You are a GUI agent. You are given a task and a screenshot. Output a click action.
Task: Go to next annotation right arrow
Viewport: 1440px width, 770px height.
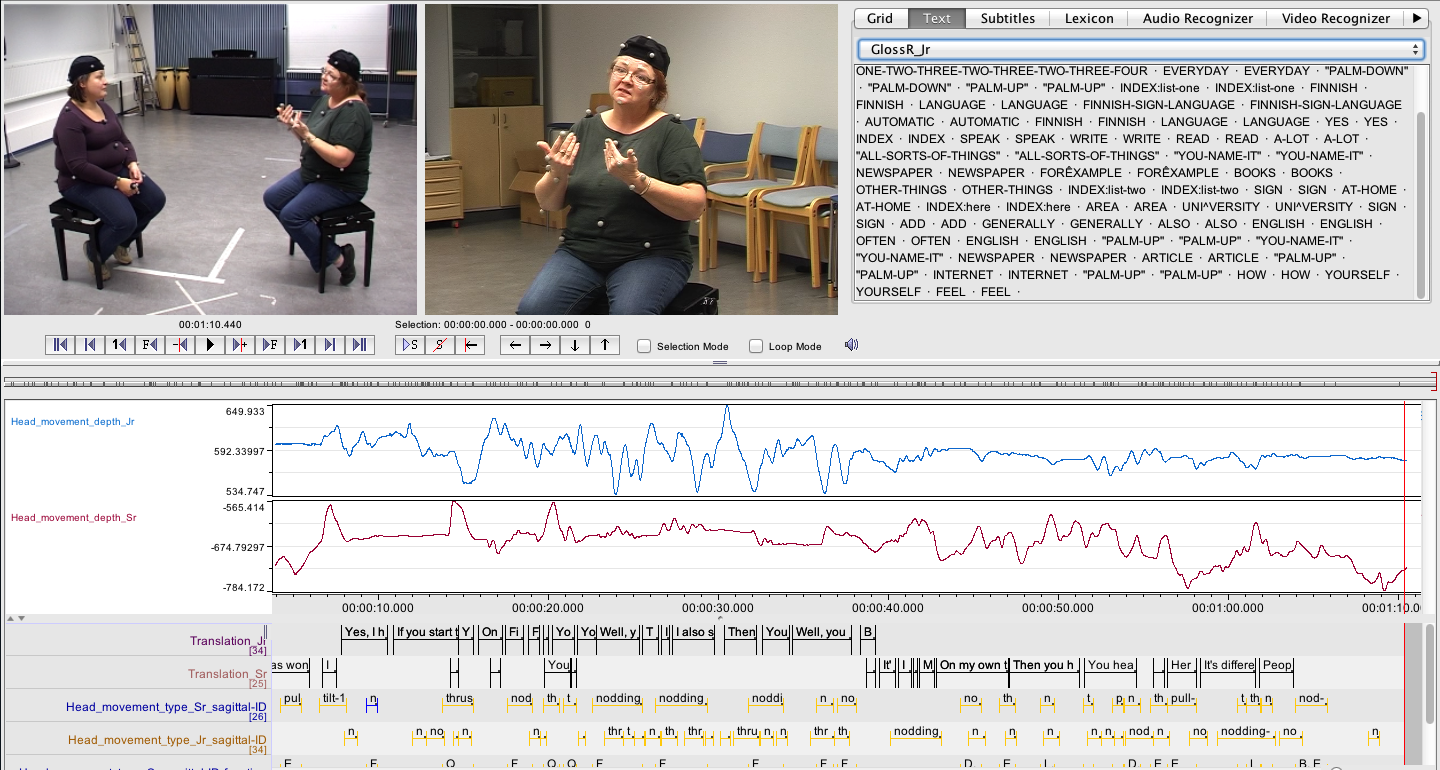pos(545,345)
